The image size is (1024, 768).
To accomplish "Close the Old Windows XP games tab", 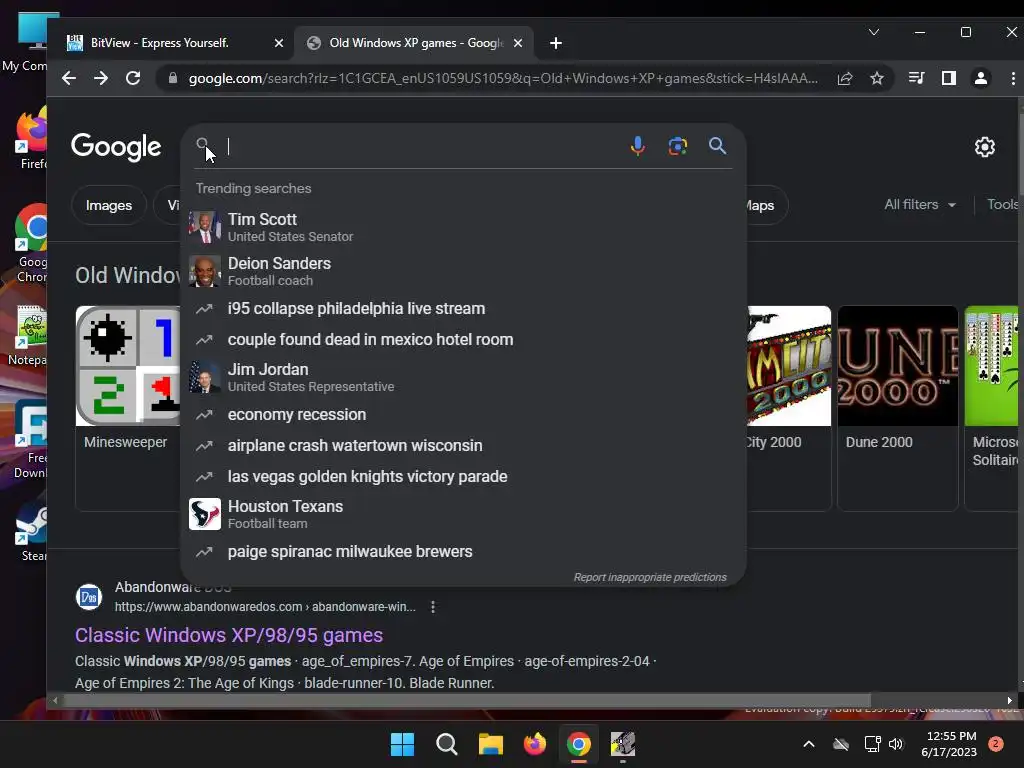I will tap(518, 43).
